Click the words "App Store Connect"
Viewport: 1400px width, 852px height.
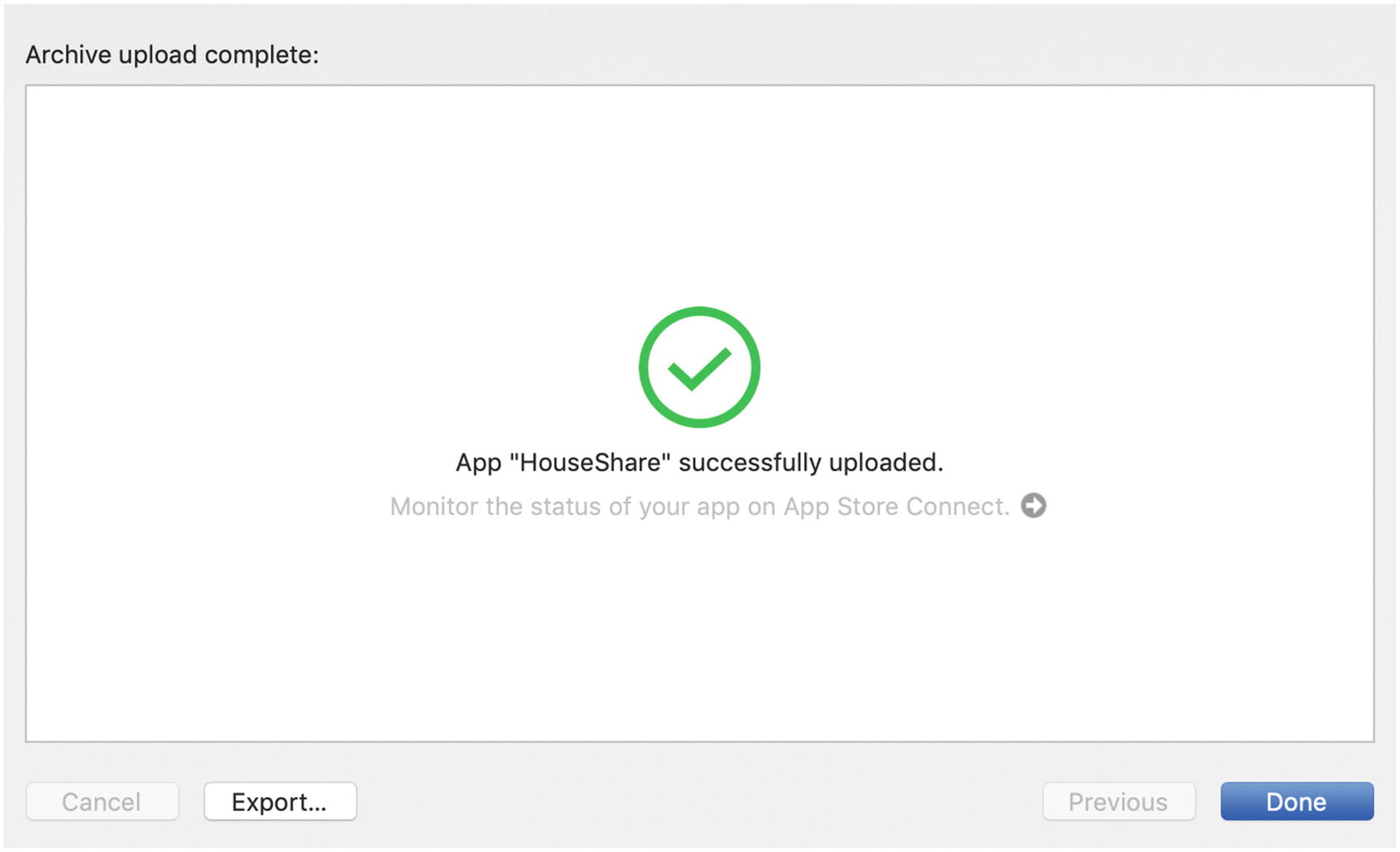tap(895, 506)
